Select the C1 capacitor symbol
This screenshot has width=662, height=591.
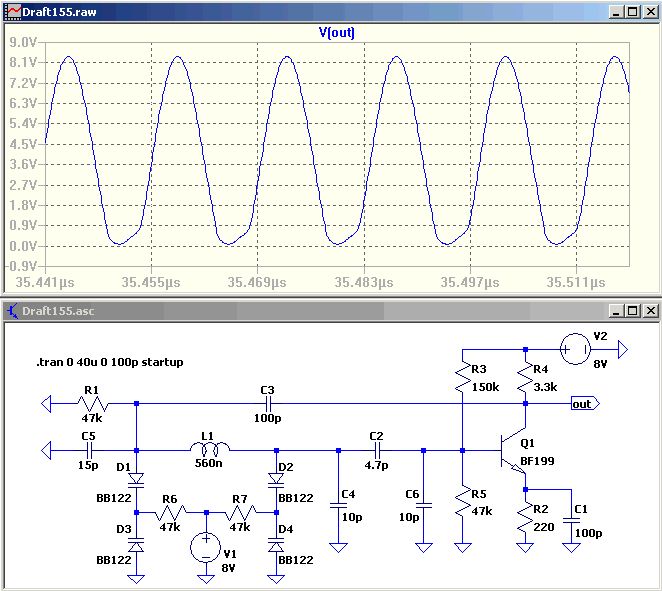pos(571,521)
